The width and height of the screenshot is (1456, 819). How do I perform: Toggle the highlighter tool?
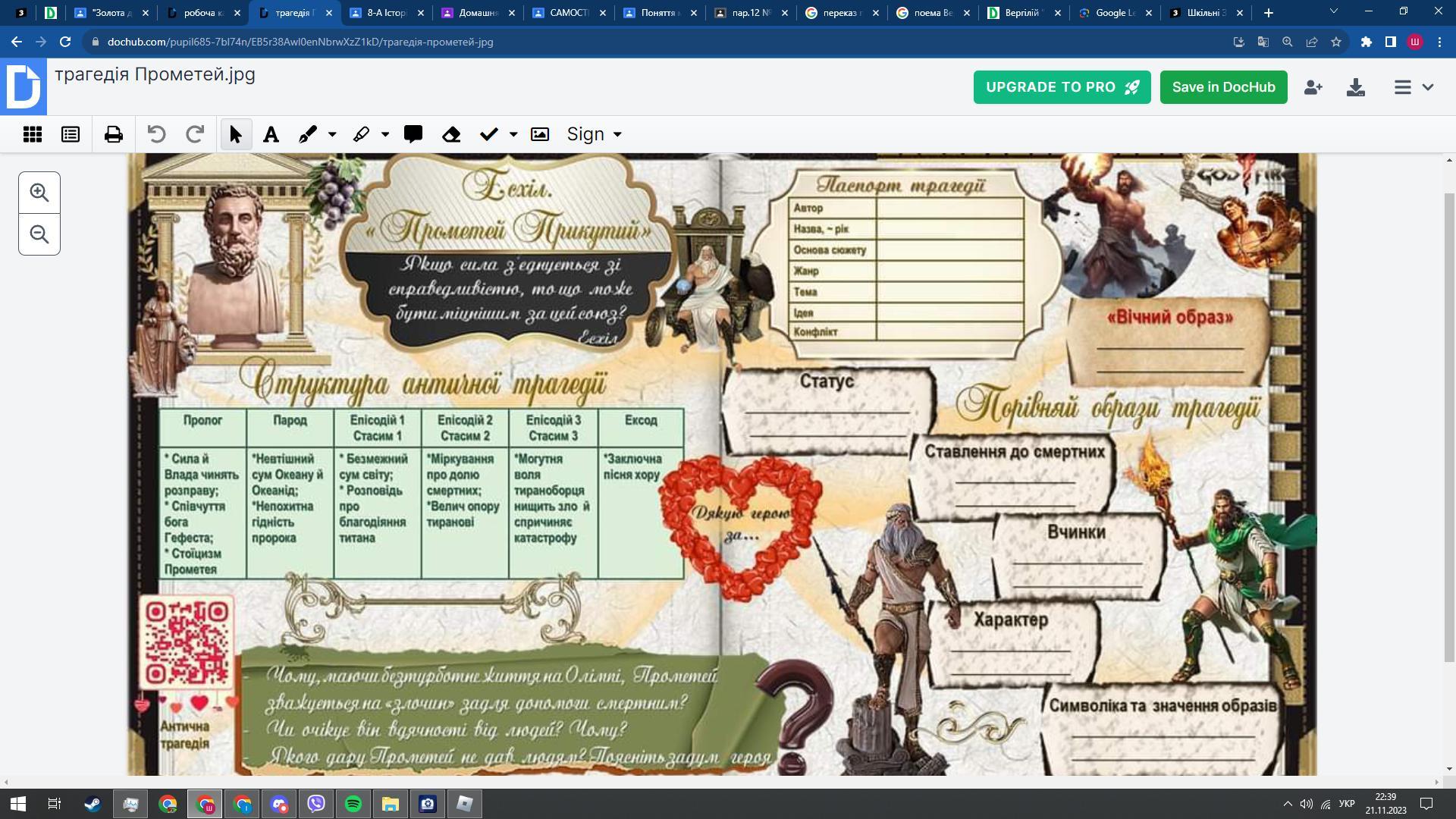(361, 135)
